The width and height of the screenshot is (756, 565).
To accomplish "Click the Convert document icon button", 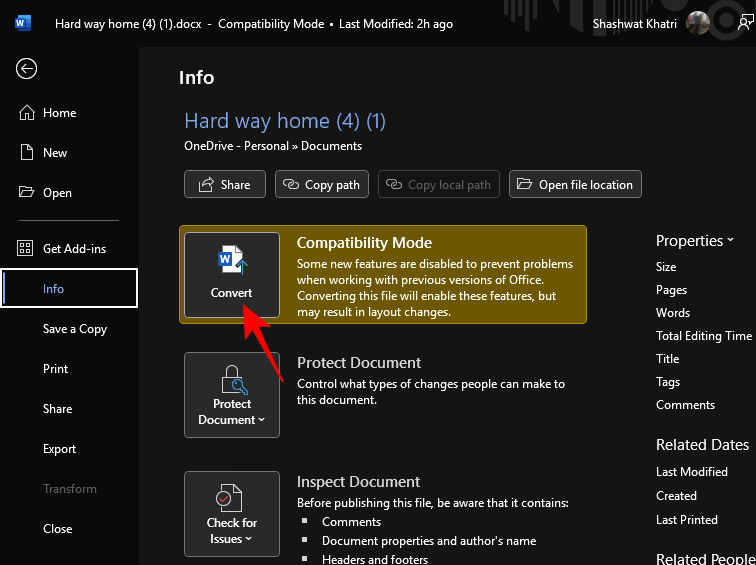I will [x=232, y=274].
